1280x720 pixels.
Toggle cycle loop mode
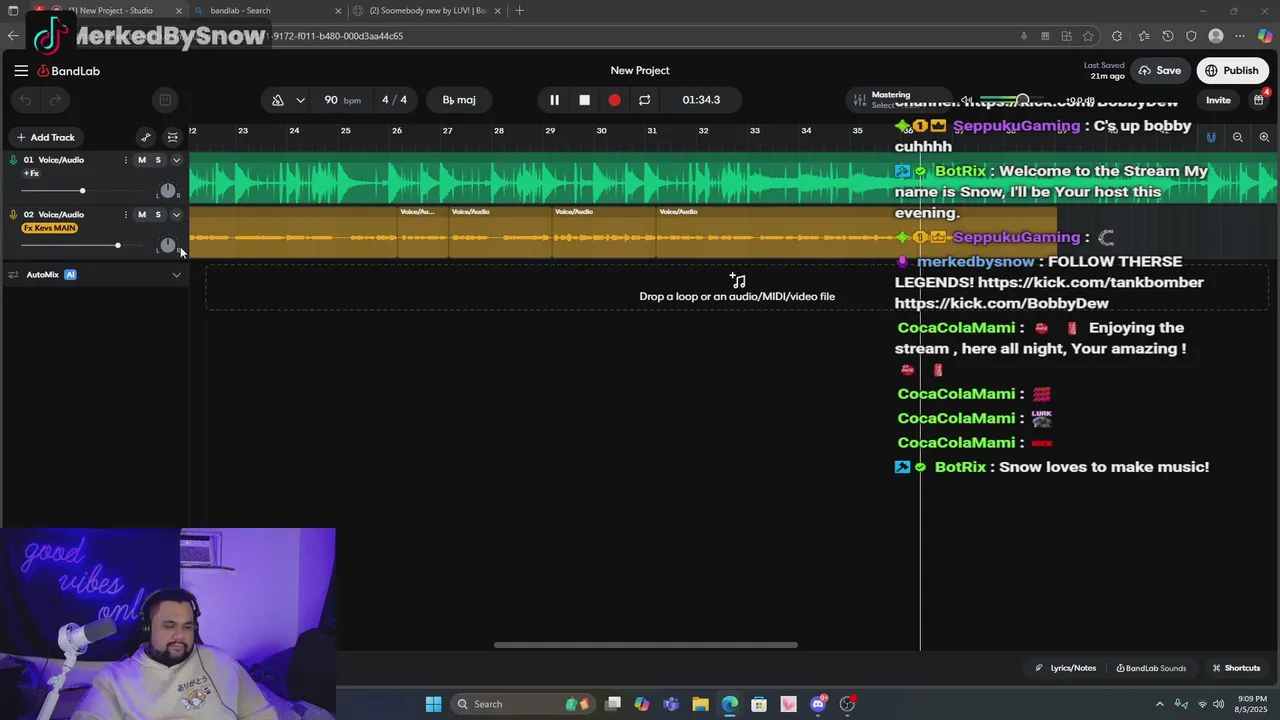coord(644,100)
